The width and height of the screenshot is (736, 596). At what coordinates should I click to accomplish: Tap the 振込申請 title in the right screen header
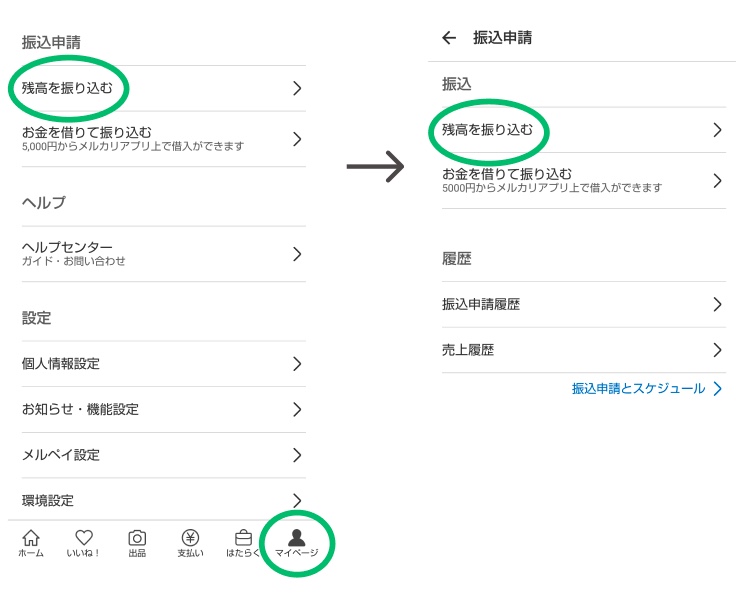(x=502, y=38)
